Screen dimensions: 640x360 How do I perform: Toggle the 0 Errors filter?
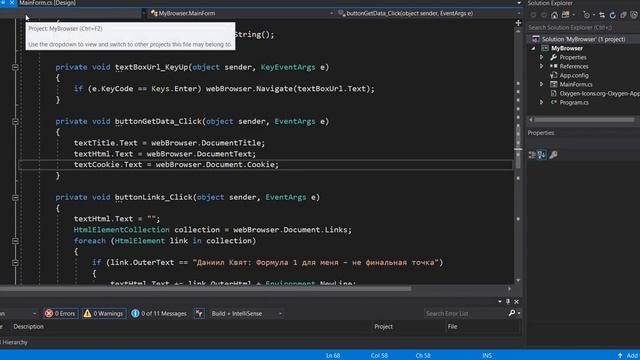[x=60, y=313]
